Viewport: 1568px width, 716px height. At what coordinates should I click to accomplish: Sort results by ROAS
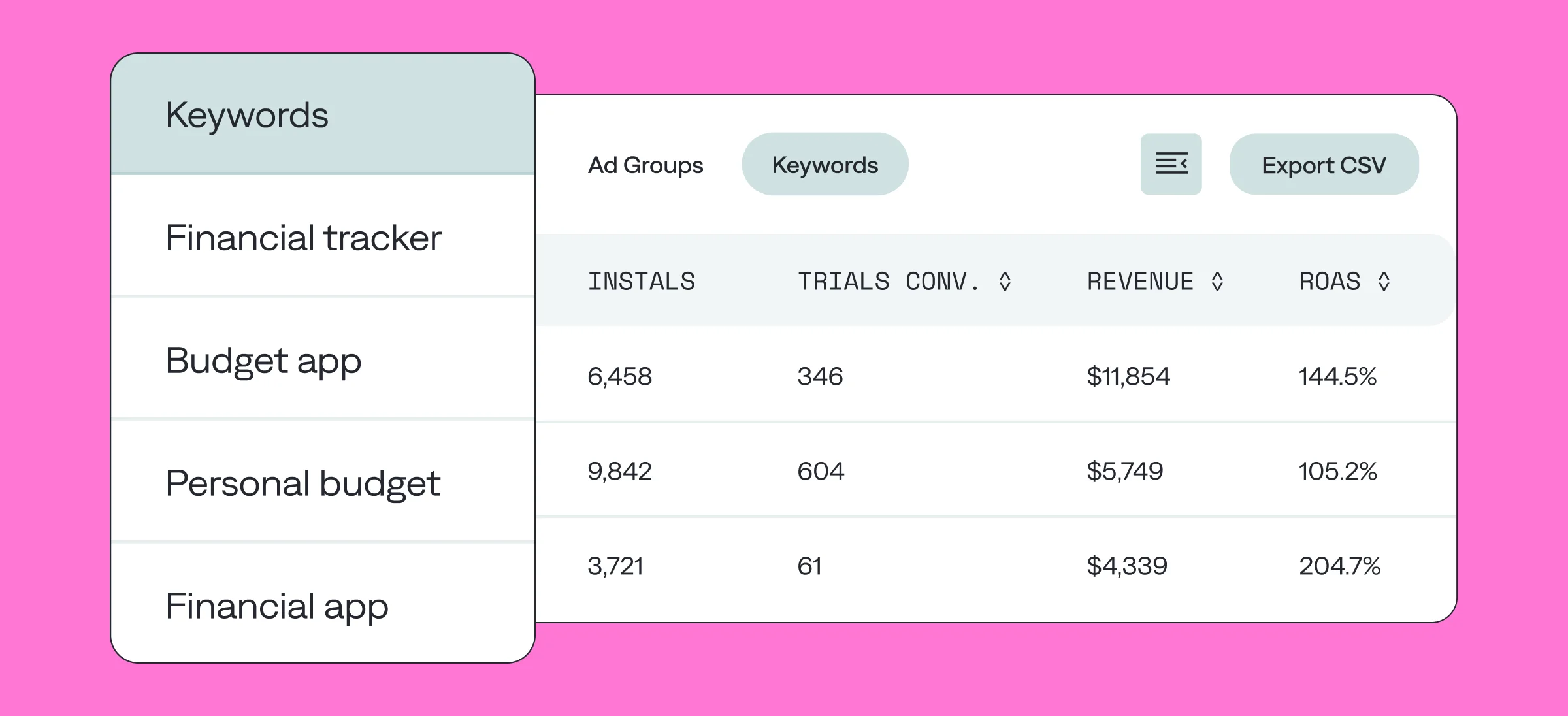tap(1382, 282)
